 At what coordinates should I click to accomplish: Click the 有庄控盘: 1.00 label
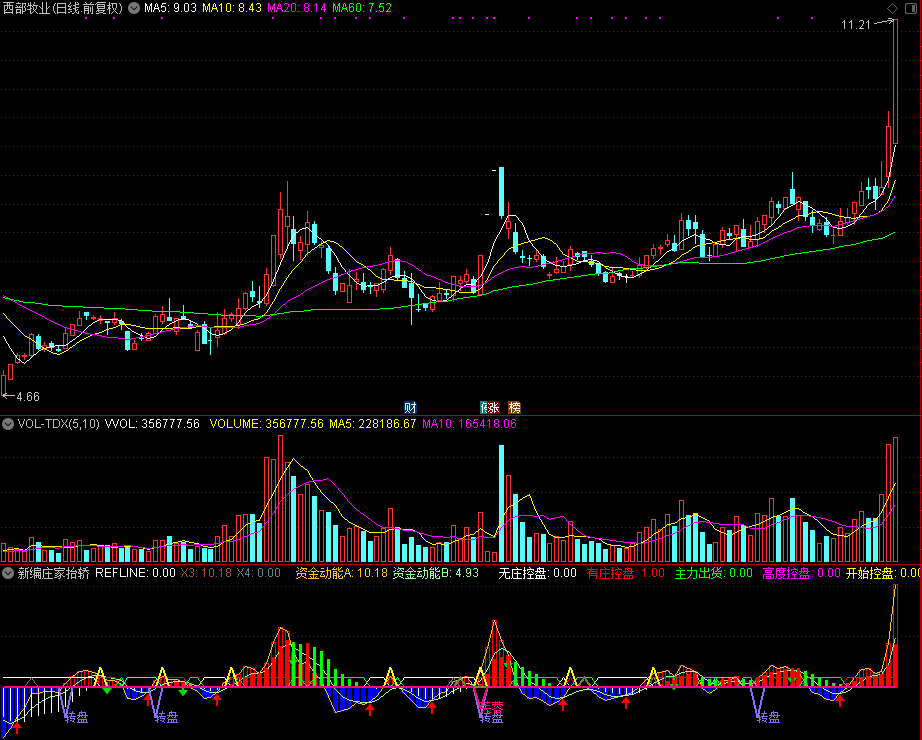click(x=626, y=573)
